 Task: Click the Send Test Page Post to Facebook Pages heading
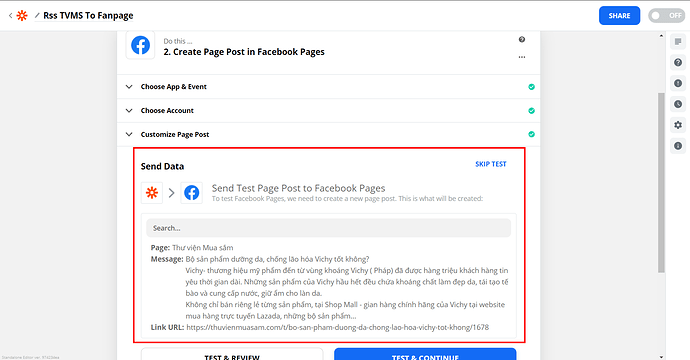point(298,188)
